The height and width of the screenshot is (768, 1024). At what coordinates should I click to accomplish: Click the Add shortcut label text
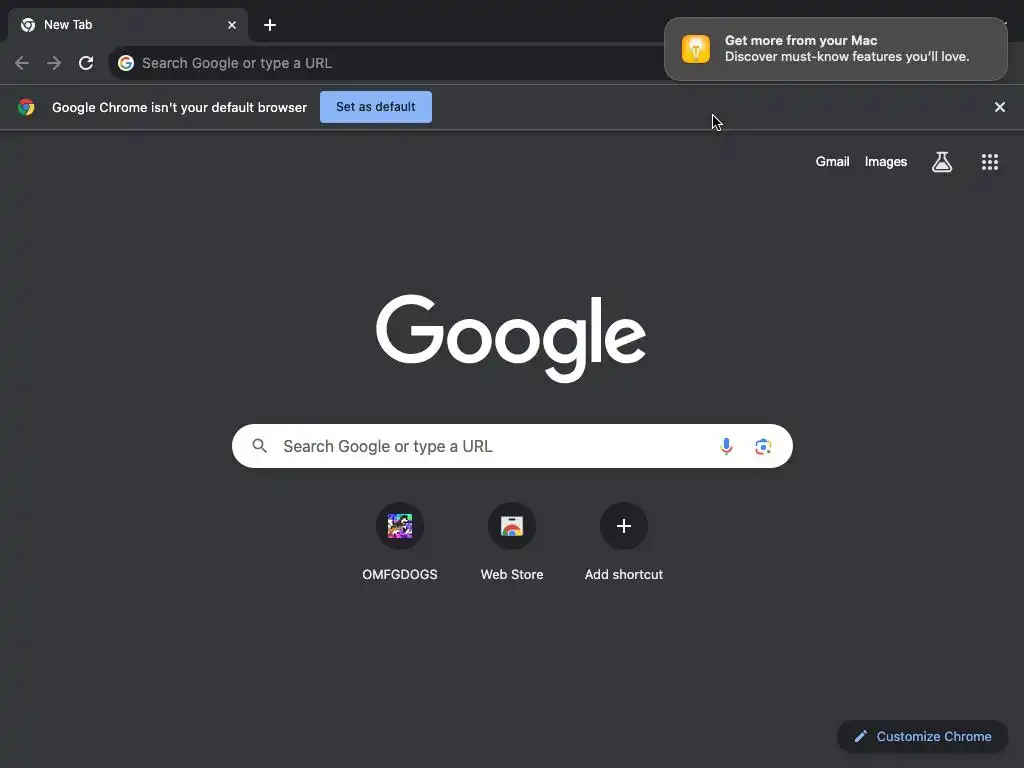pyautogui.click(x=624, y=574)
